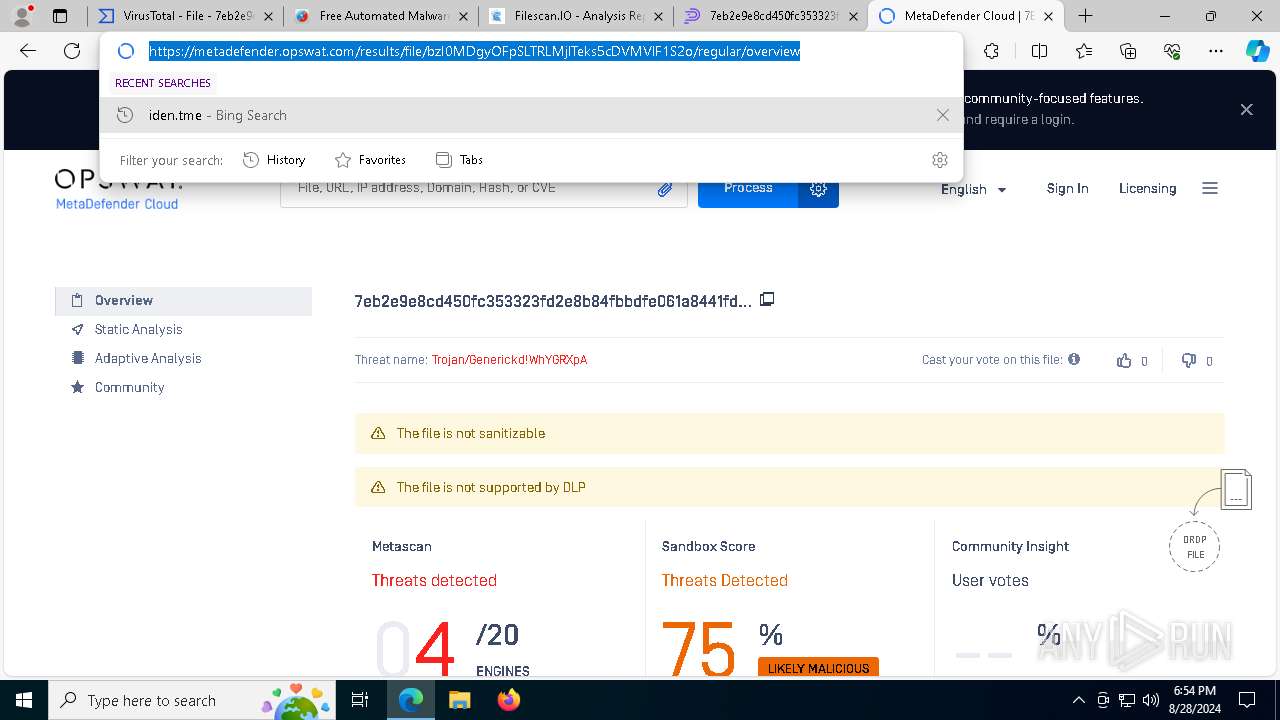Open the browser profile icon
Screen dimensions: 1280x720
point(21,16)
